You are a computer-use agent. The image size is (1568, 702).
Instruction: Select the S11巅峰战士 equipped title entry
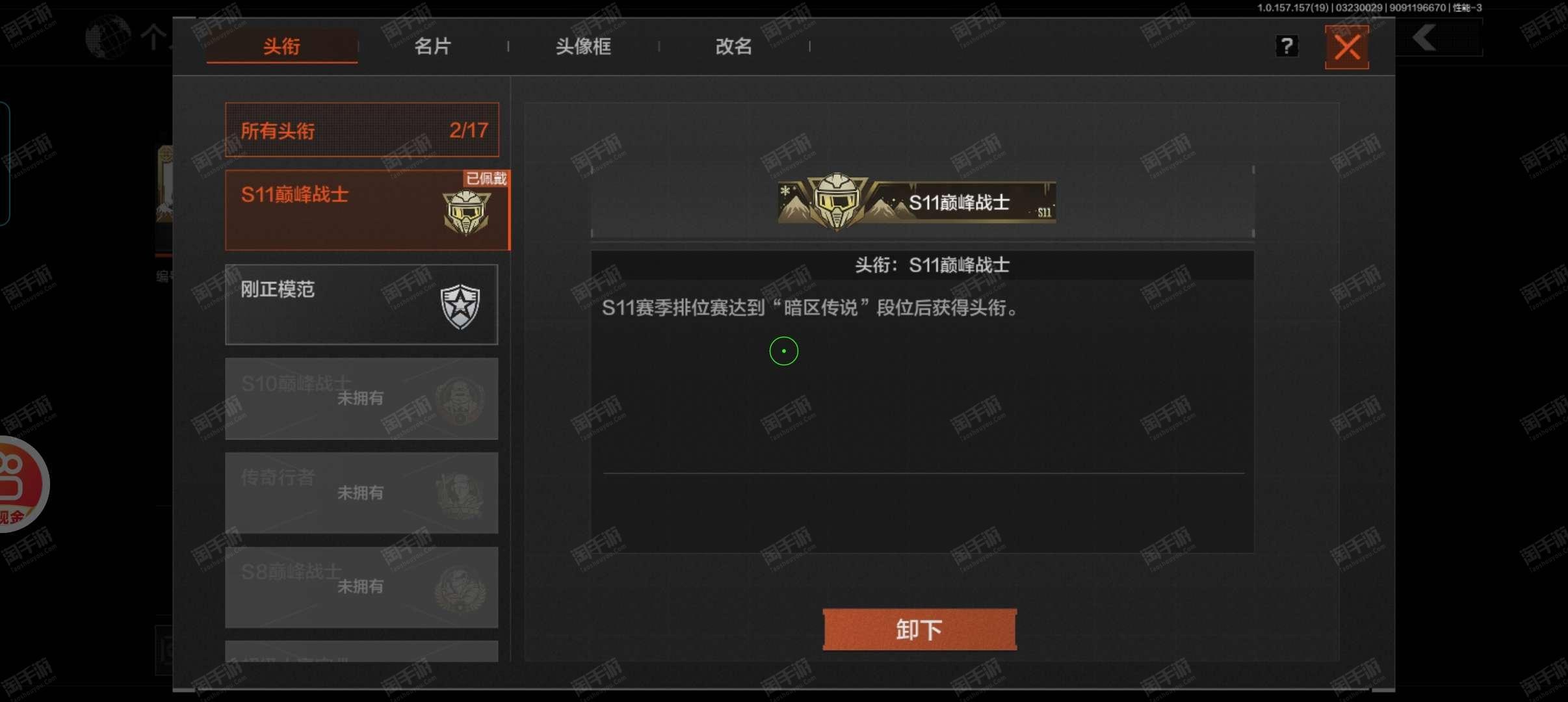click(x=367, y=210)
